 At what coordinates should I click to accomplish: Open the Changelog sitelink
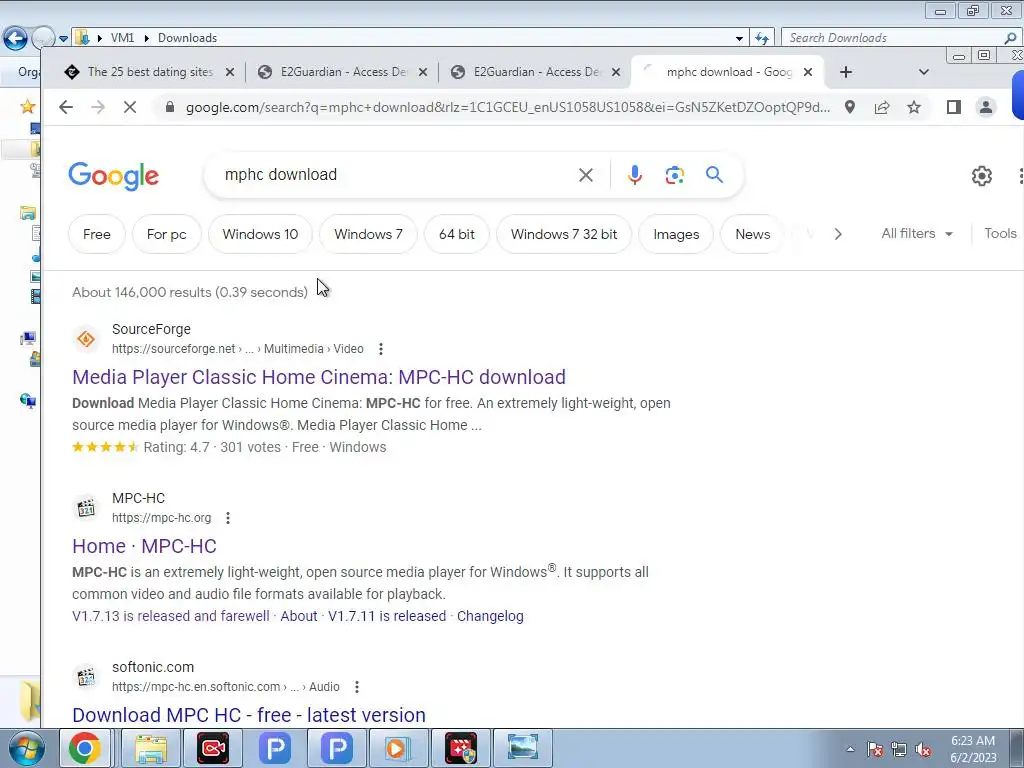[490, 616]
